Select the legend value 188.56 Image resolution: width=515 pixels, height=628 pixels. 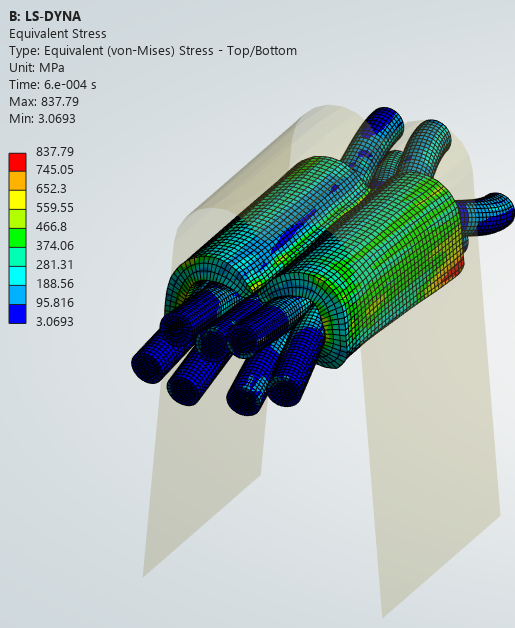coord(55,284)
